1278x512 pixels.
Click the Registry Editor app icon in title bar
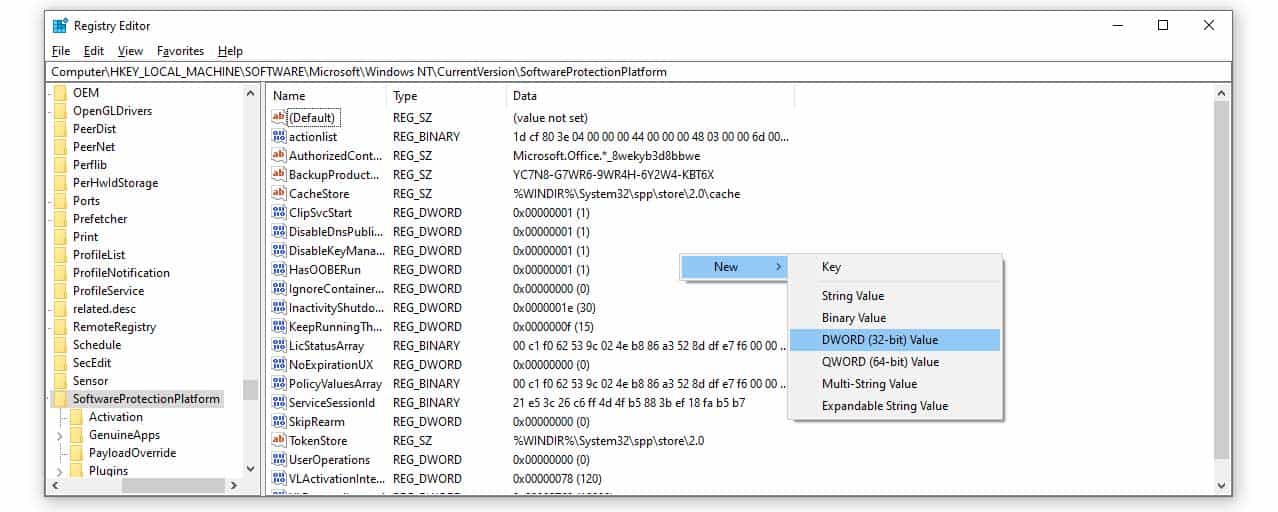[60, 26]
